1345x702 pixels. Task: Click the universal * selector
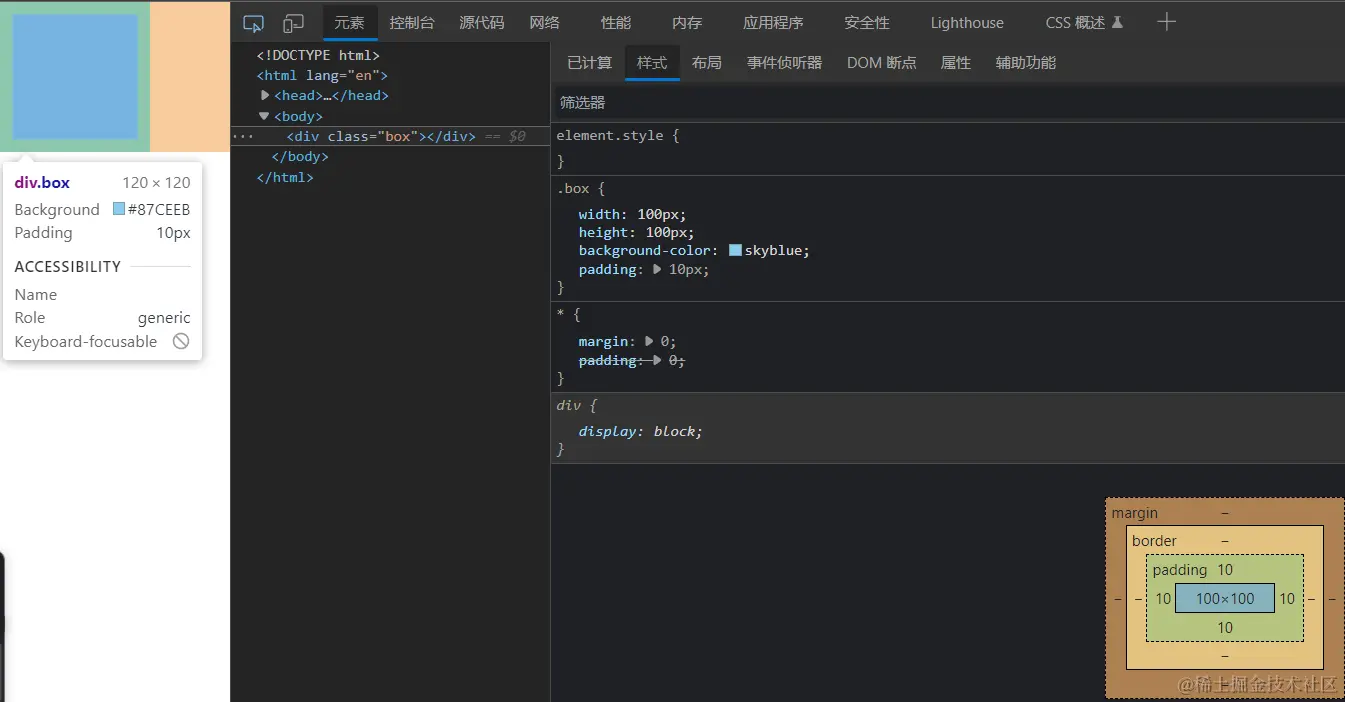click(x=561, y=314)
